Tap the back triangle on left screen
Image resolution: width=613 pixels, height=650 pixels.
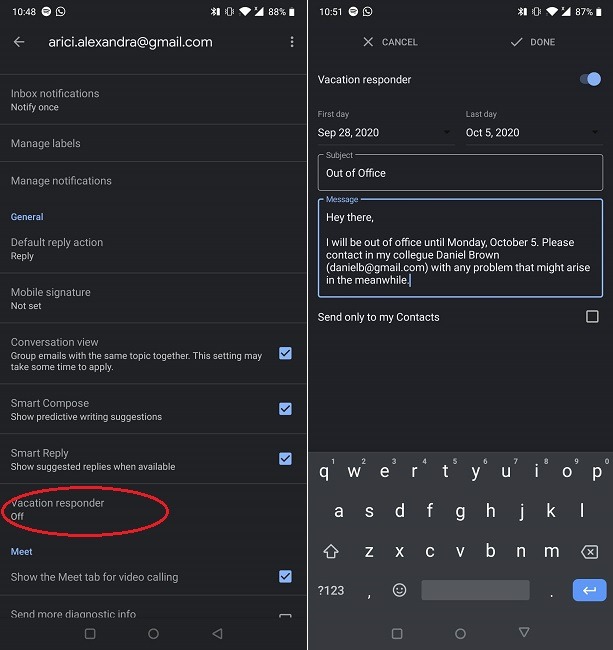(x=217, y=633)
